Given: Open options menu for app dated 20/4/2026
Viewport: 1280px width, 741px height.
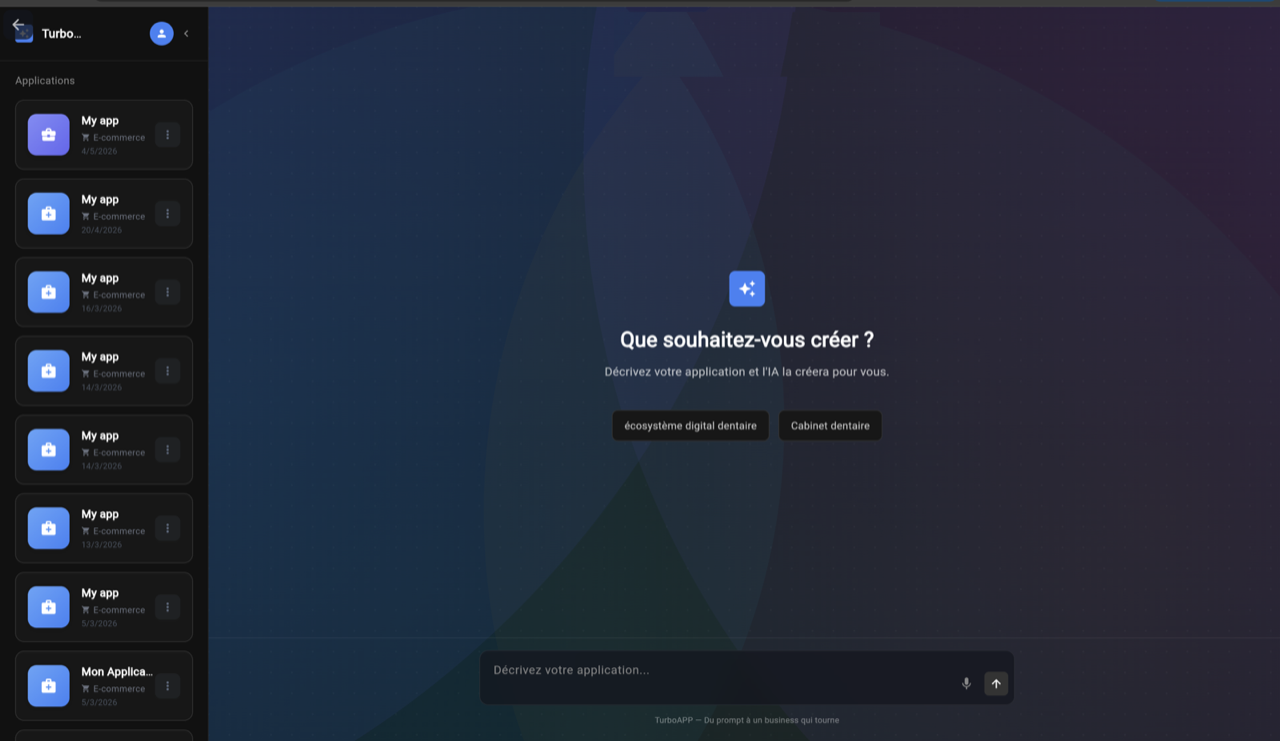Looking at the screenshot, I should (x=167, y=213).
